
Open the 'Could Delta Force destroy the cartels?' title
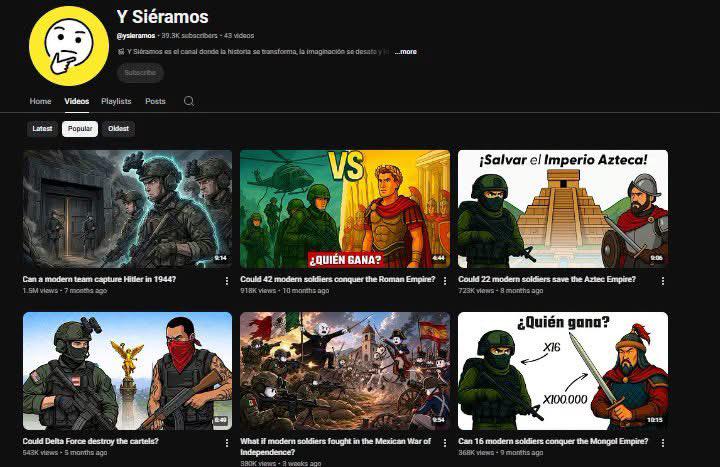(x=90, y=441)
